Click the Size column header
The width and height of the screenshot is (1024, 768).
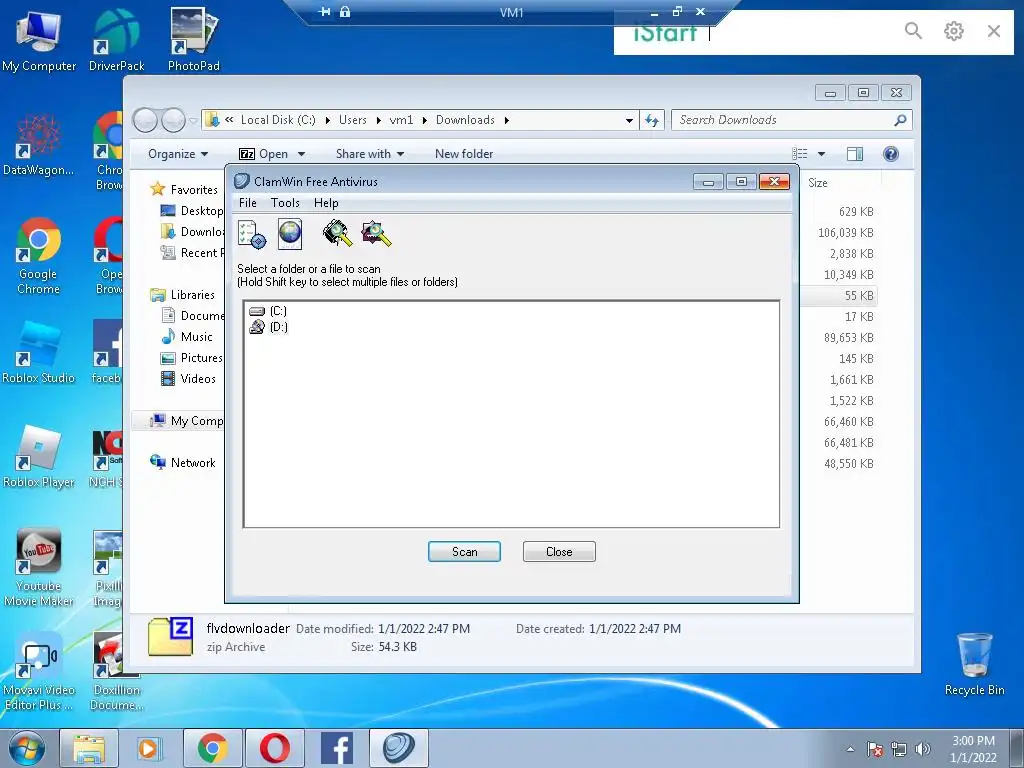tap(818, 183)
